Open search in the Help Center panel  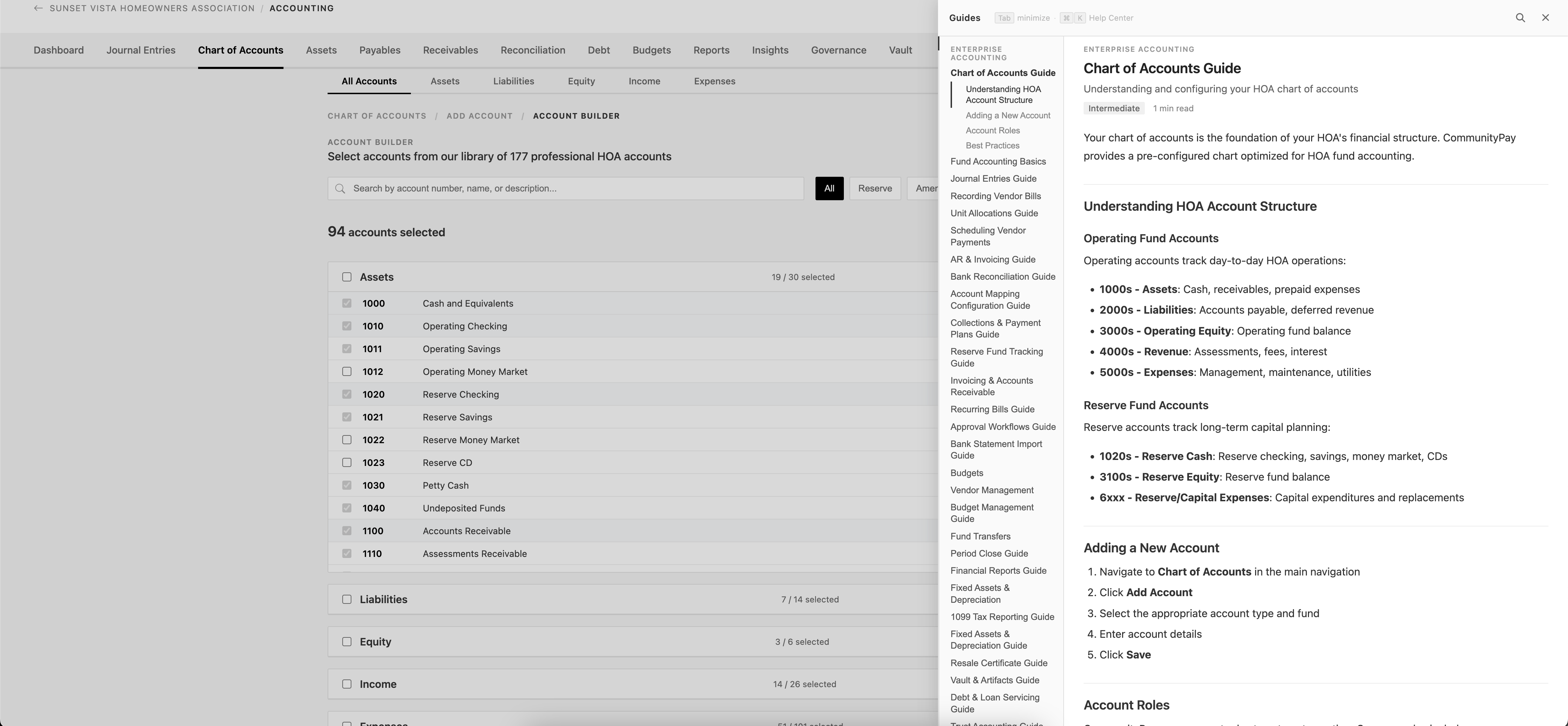click(1520, 18)
